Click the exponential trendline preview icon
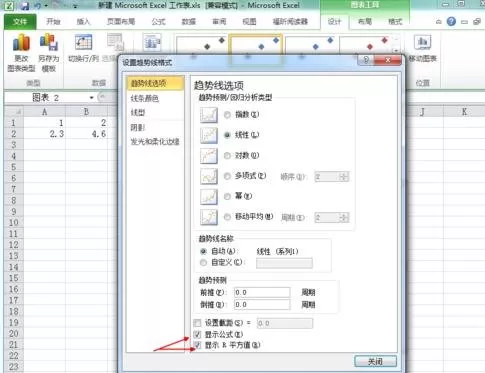 [x=209, y=115]
